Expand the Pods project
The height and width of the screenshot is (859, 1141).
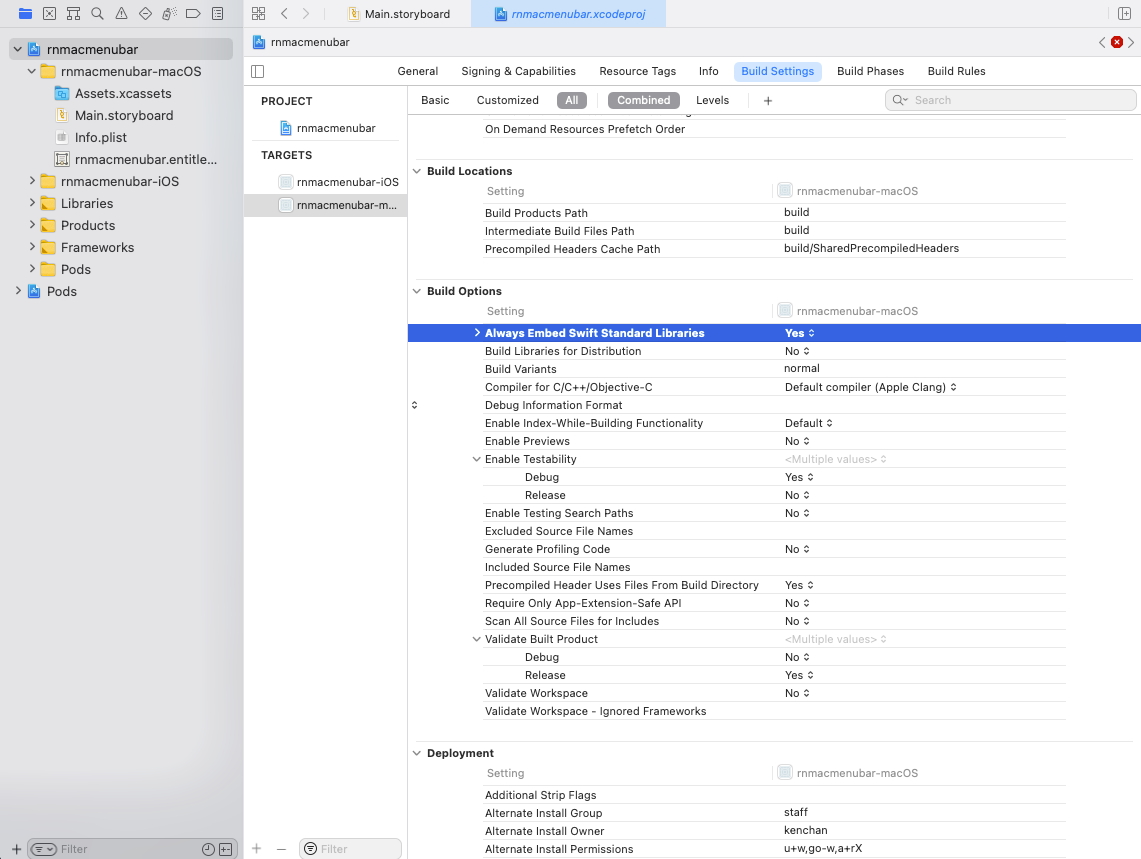[18, 290]
